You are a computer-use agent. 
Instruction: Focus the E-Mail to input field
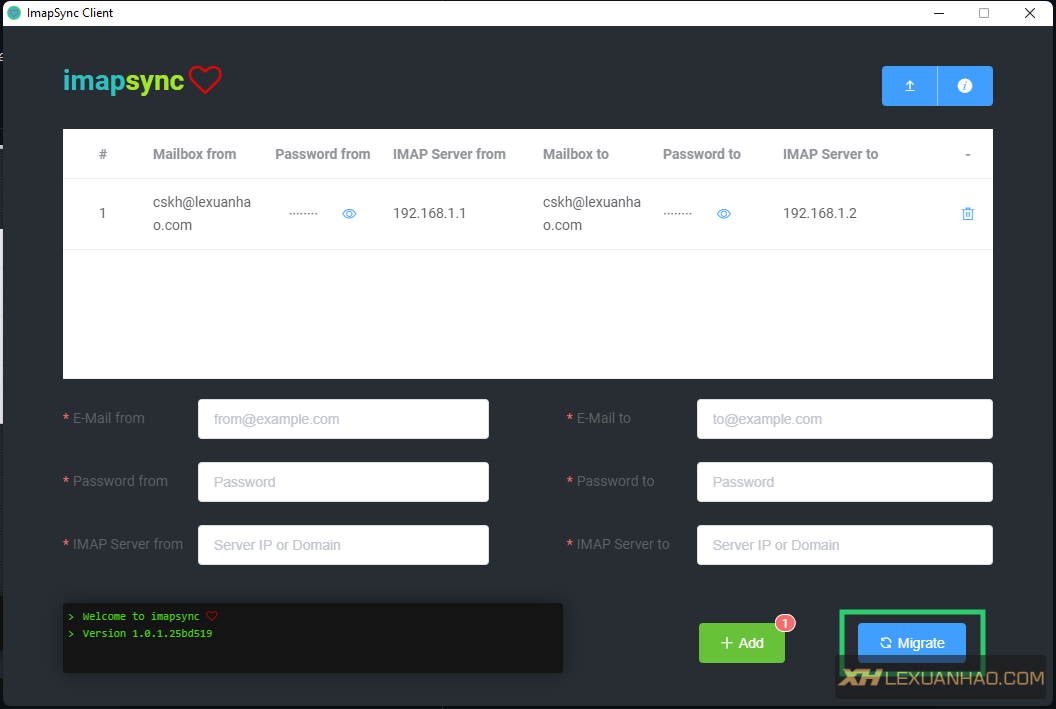pos(845,419)
